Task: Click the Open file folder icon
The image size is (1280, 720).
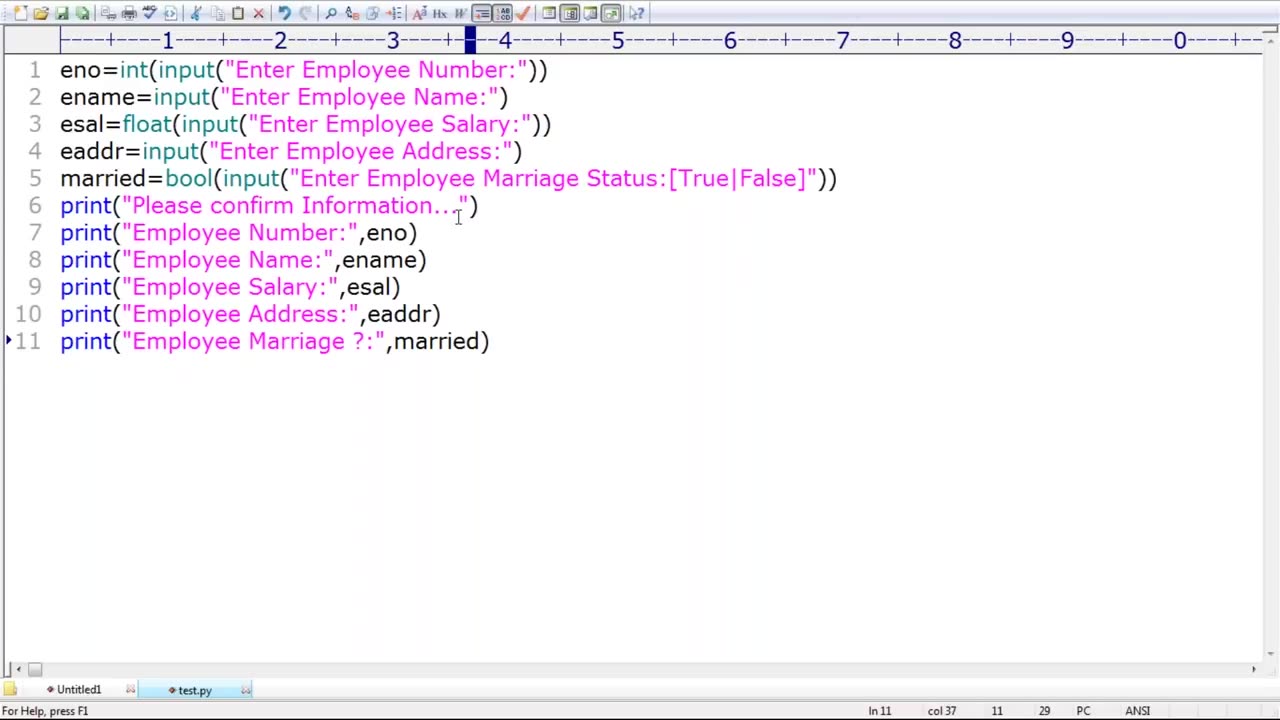Action: click(40, 13)
